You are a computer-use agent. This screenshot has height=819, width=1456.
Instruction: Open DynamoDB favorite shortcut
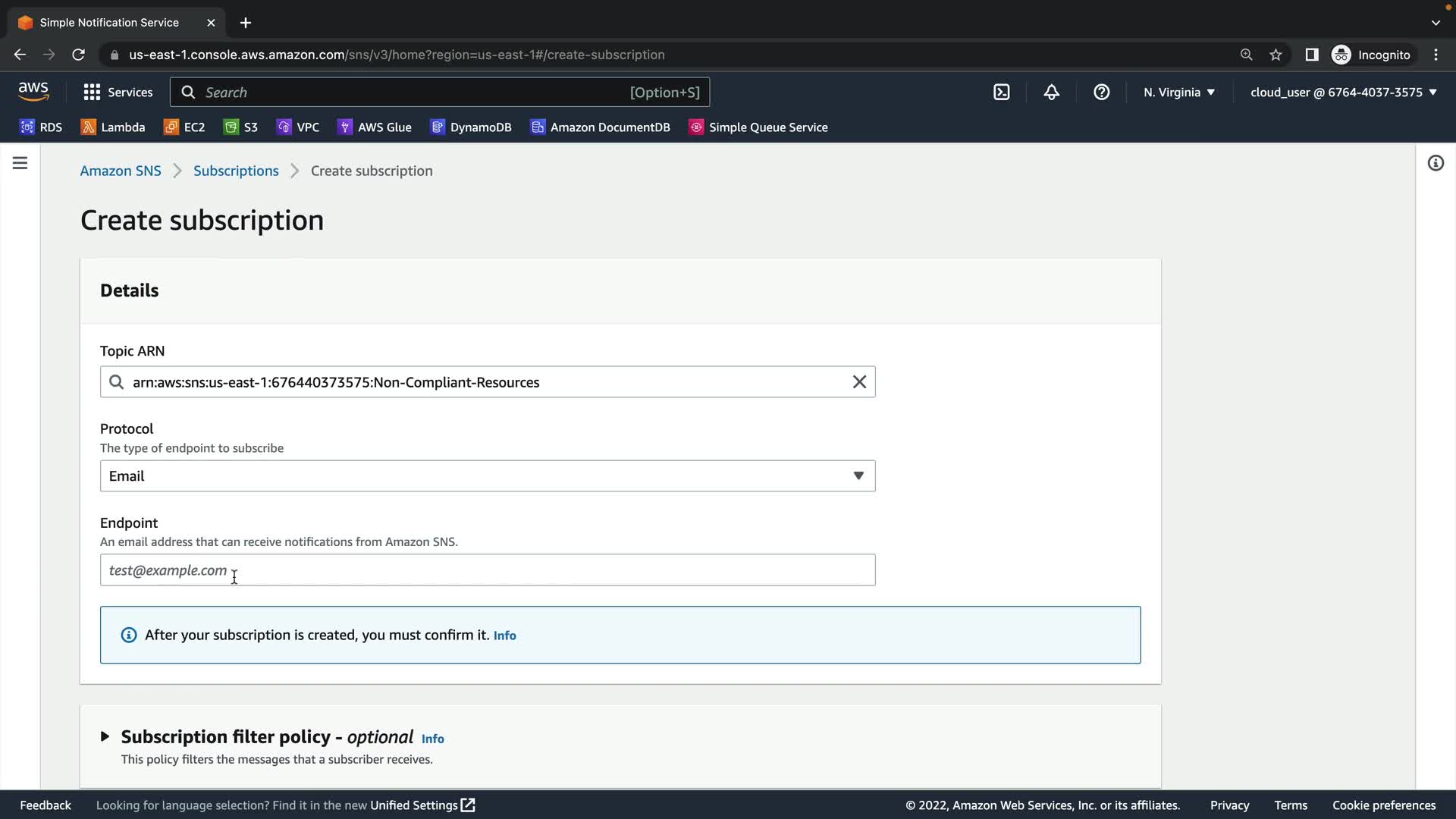[x=471, y=127]
